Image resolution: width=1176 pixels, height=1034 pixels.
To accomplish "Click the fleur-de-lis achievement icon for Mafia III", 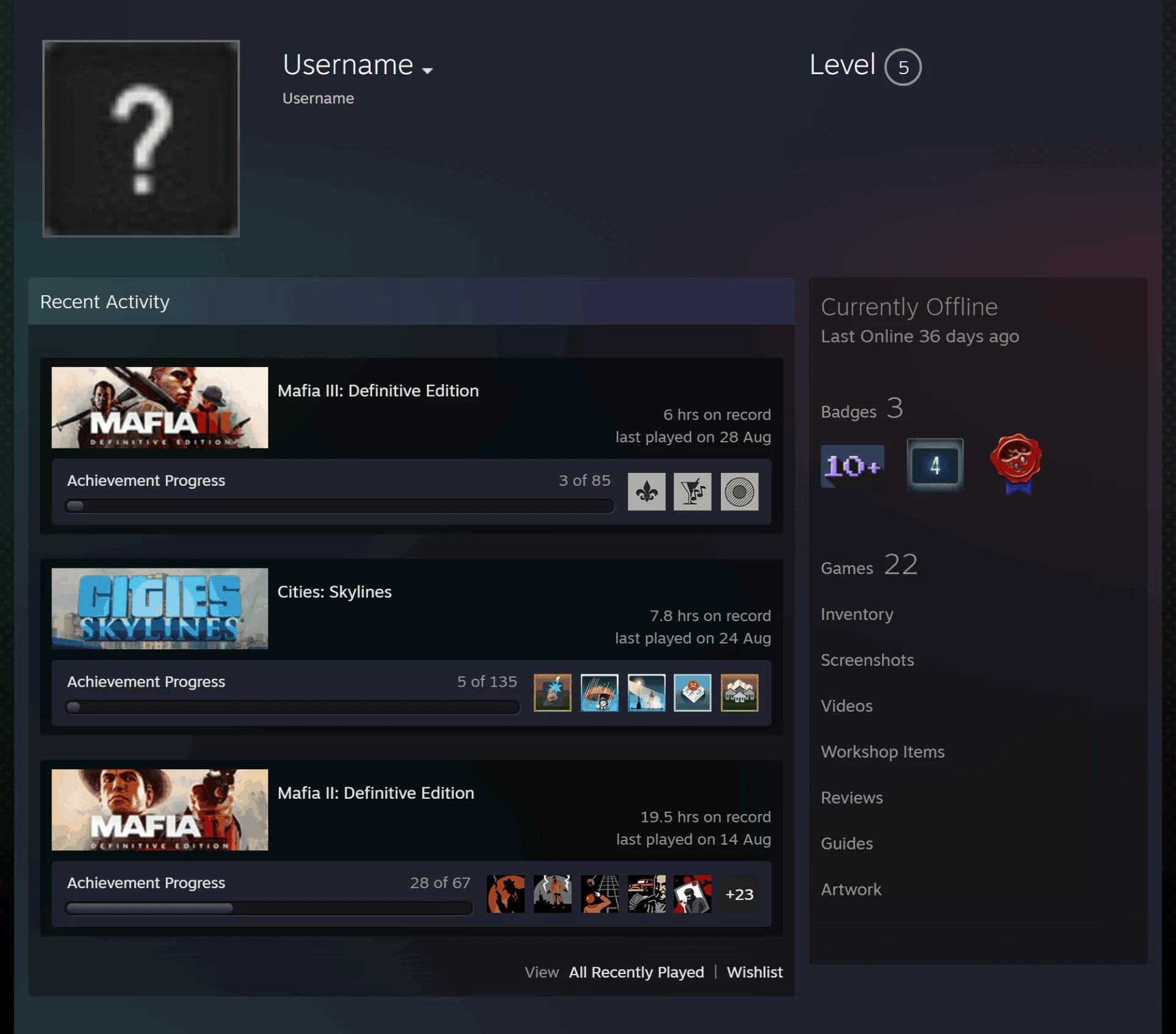I will click(646, 491).
